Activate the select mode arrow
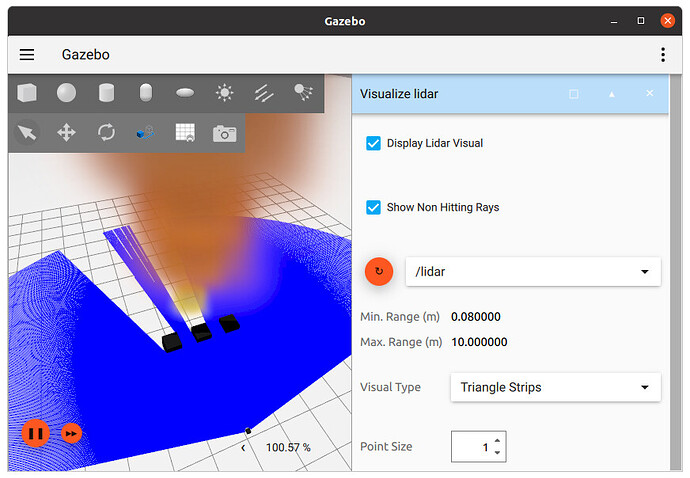Screen dimensions: 690x478 pyautogui.click(x=27, y=132)
